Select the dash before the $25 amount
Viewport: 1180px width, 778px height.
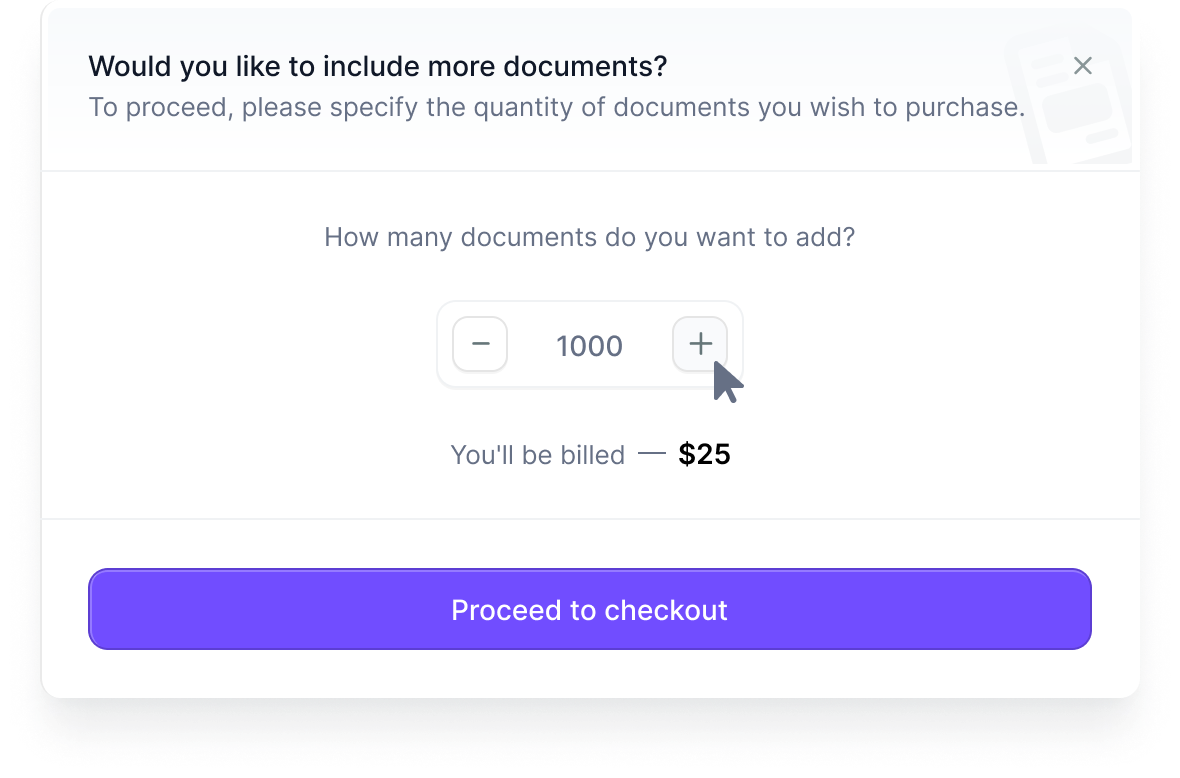pyautogui.click(x=652, y=454)
